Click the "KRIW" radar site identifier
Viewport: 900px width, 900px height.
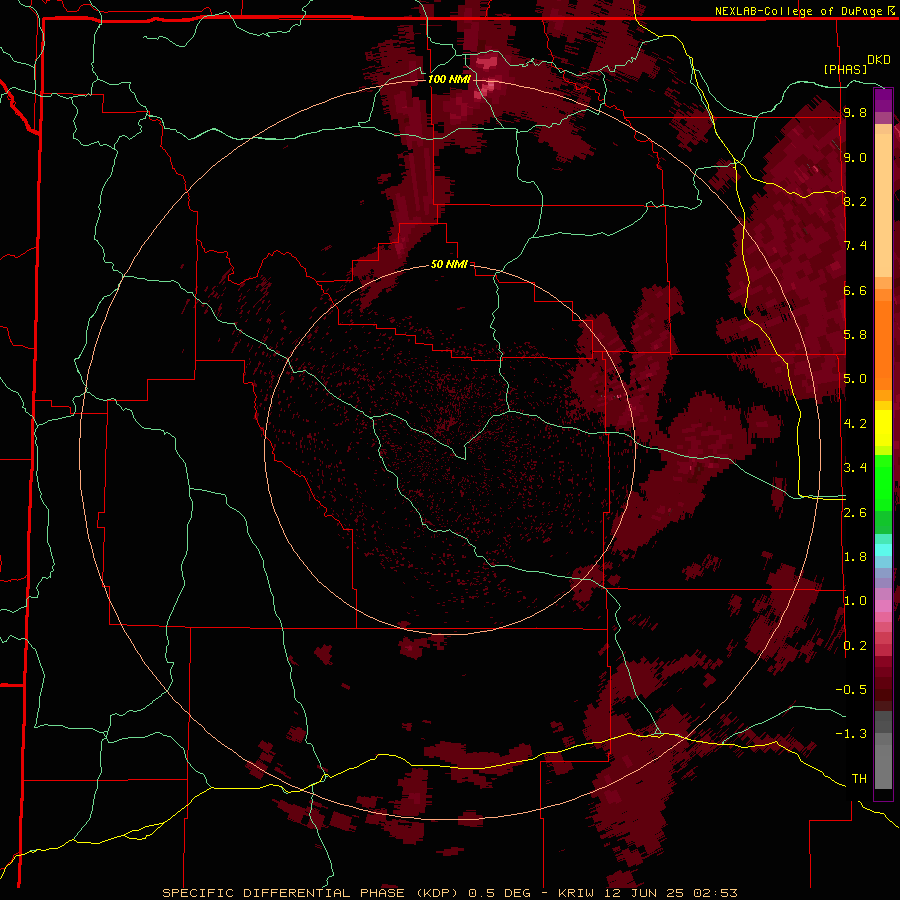click(577, 893)
